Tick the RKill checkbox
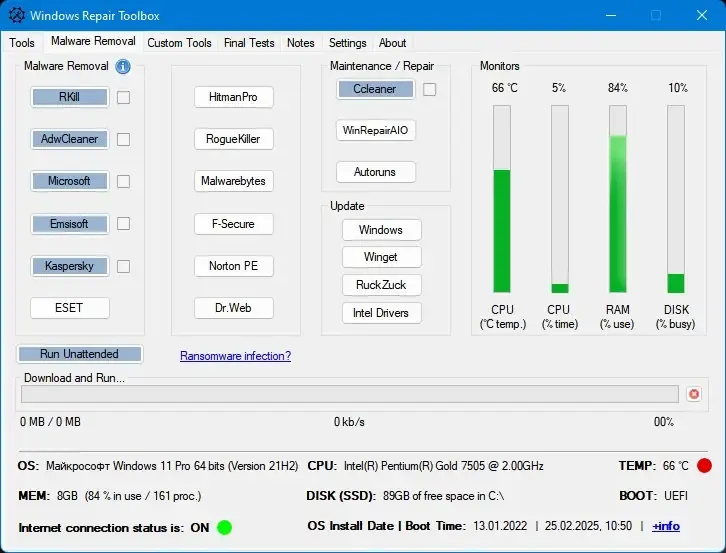Image resolution: width=726 pixels, height=553 pixels. [123, 97]
